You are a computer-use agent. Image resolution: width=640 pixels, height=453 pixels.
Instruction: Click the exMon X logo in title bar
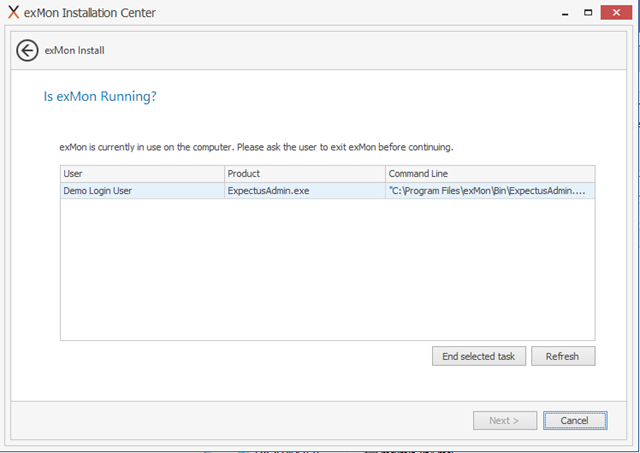pyautogui.click(x=13, y=12)
